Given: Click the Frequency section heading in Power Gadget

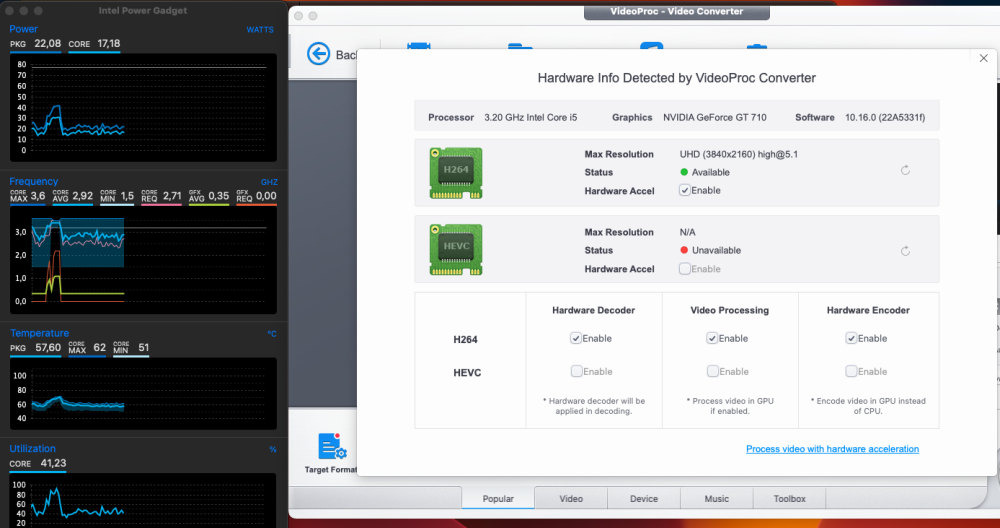Looking at the screenshot, I should (34, 182).
